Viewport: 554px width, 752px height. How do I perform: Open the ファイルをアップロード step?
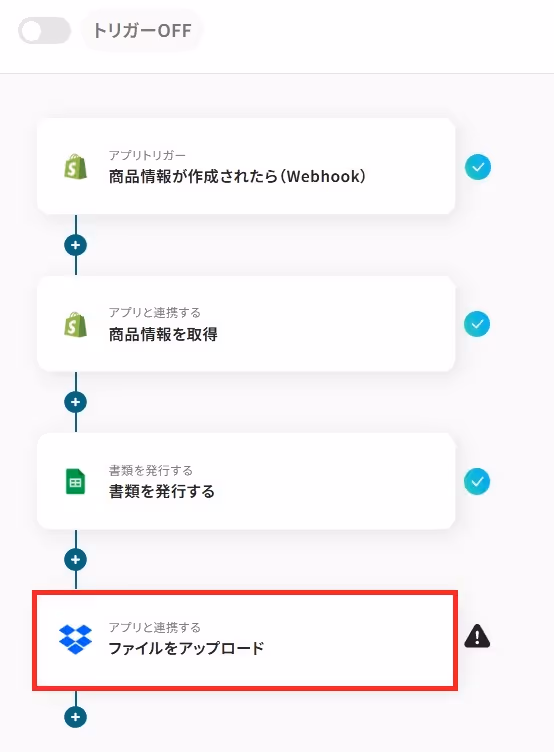pos(245,641)
